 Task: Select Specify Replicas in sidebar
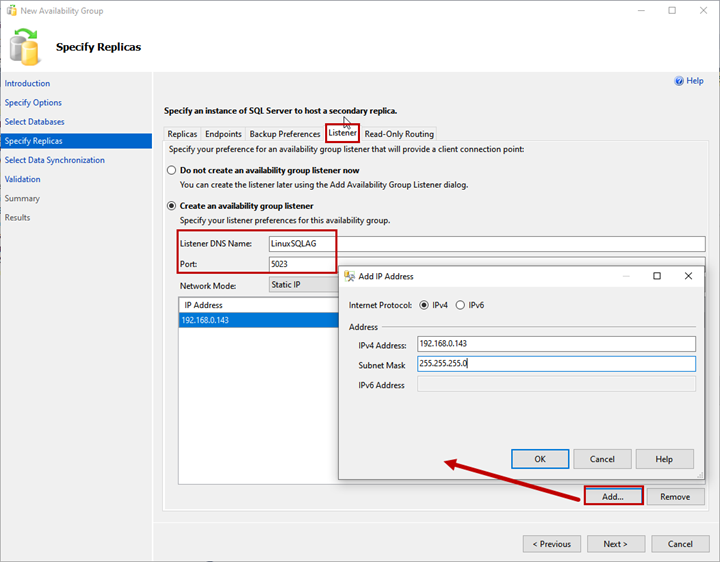(76, 141)
